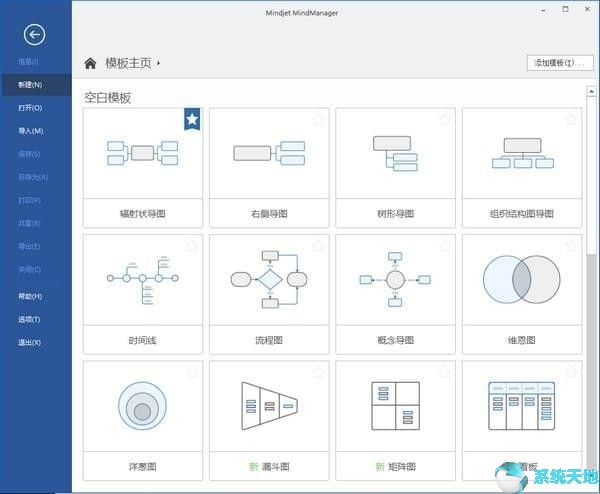
Task: Choose the 概念导图 concept map template
Action: (395, 294)
